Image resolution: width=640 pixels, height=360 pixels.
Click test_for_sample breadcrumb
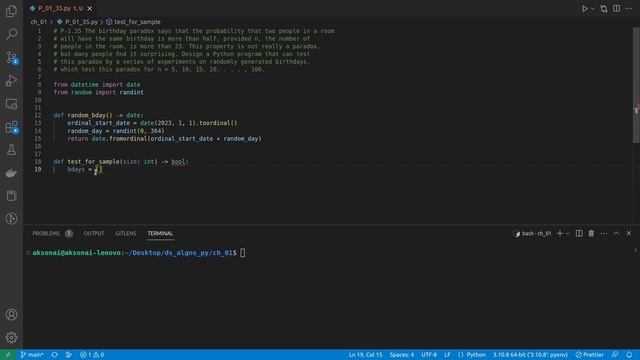(137, 22)
